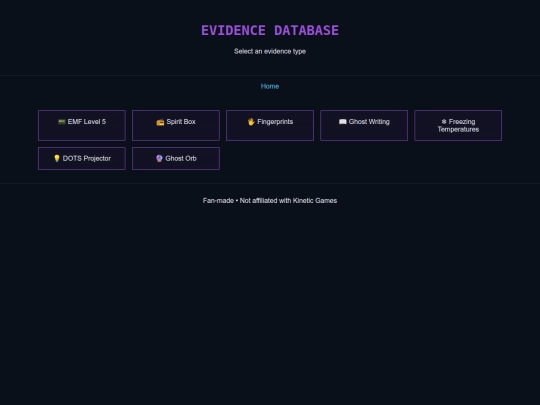Choose the Ghost Orb evidence card

176,158
